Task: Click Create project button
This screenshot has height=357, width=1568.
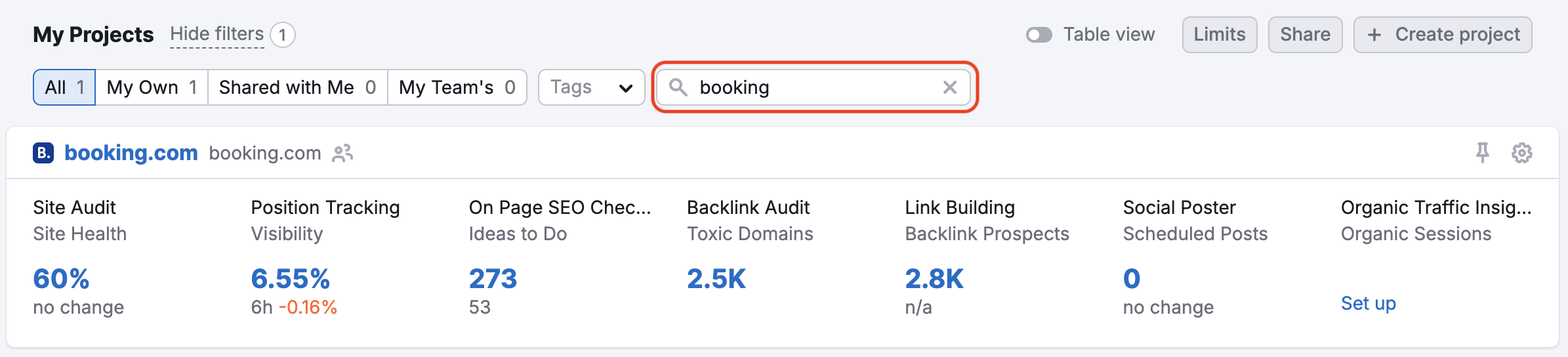Action: pos(1443,35)
